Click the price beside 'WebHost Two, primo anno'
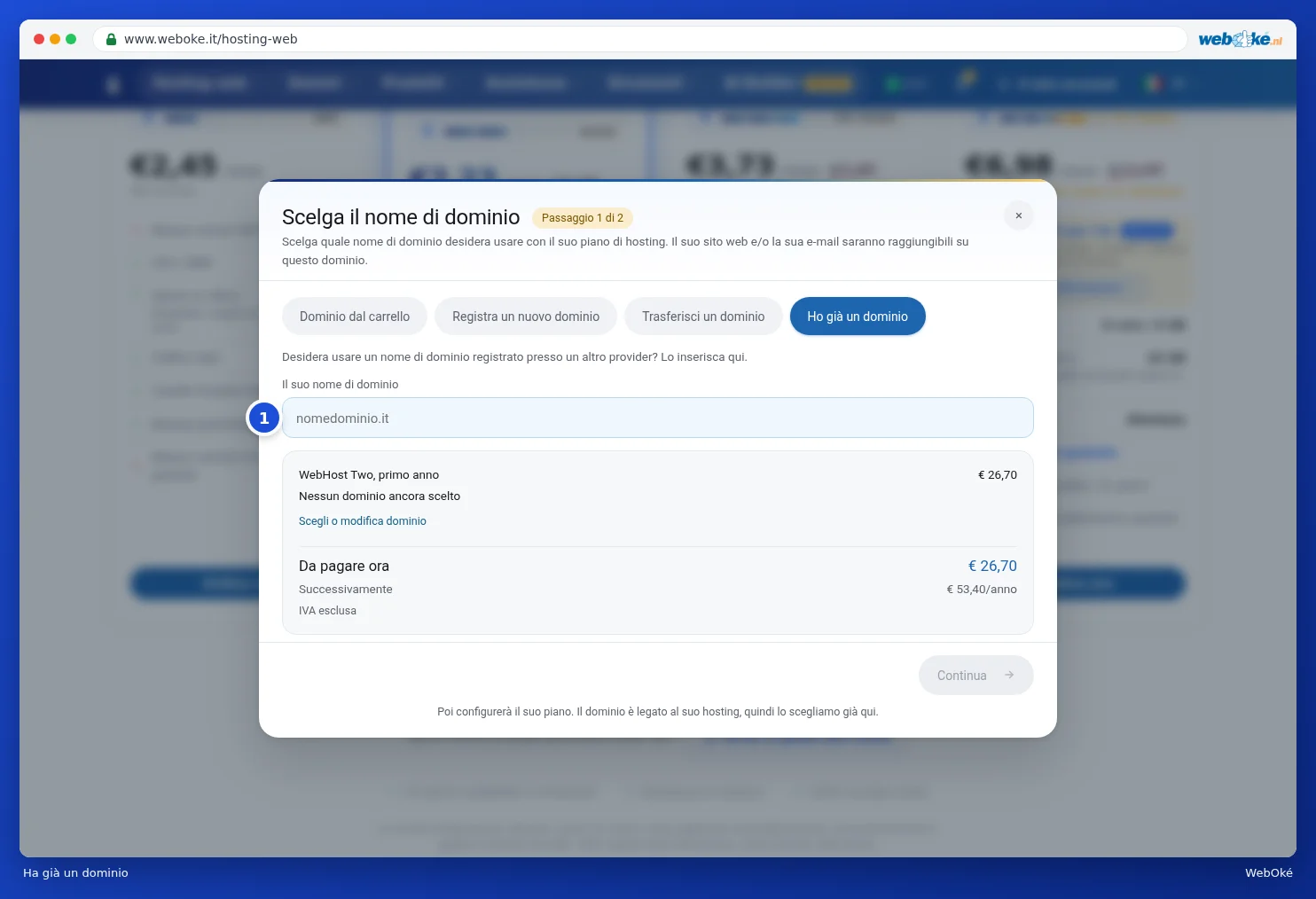This screenshot has height=899, width=1316. (x=998, y=475)
